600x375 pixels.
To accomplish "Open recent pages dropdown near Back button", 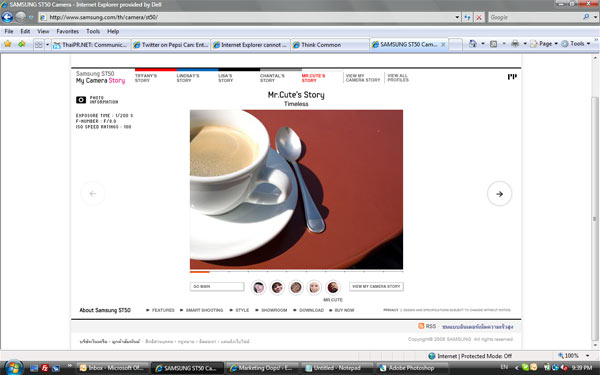I will (31, 17).
